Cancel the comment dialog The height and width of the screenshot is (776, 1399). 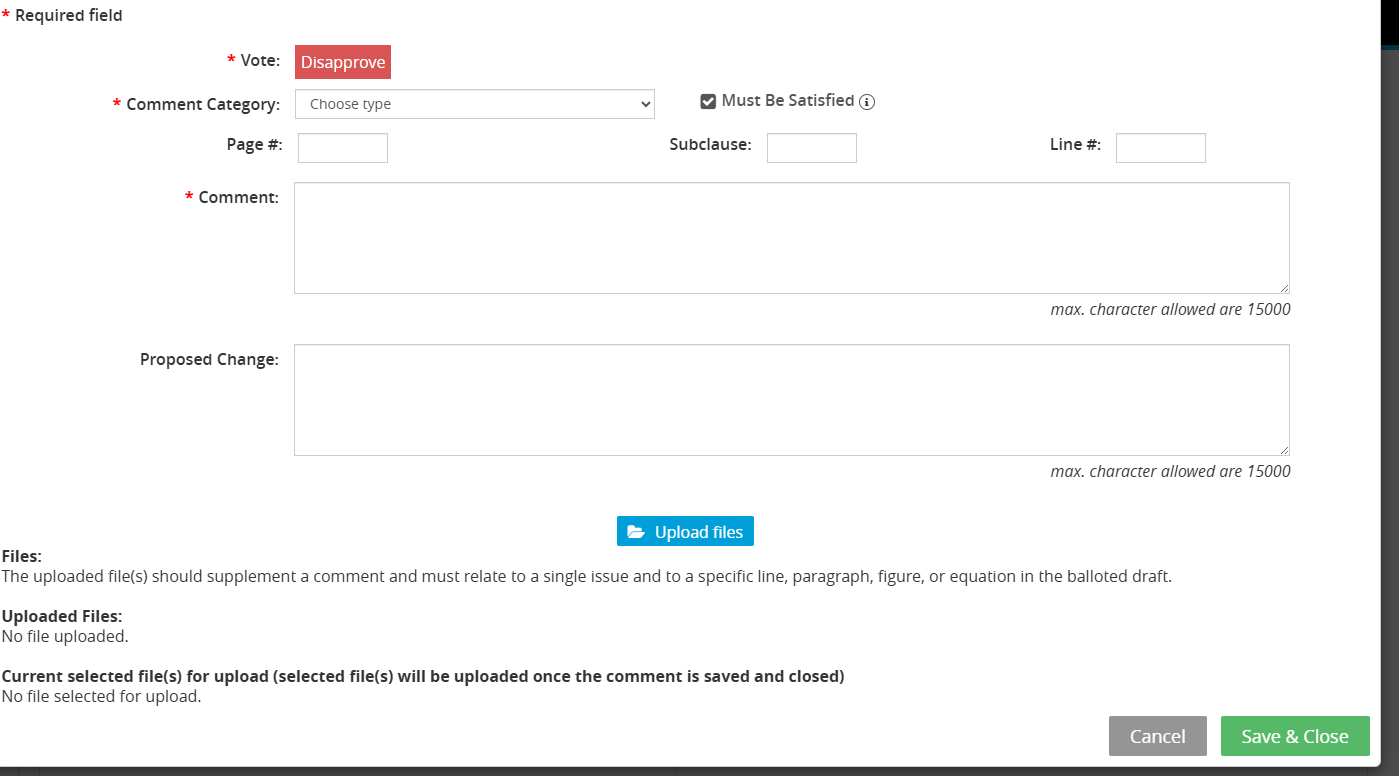click(x=1157, y=736)
